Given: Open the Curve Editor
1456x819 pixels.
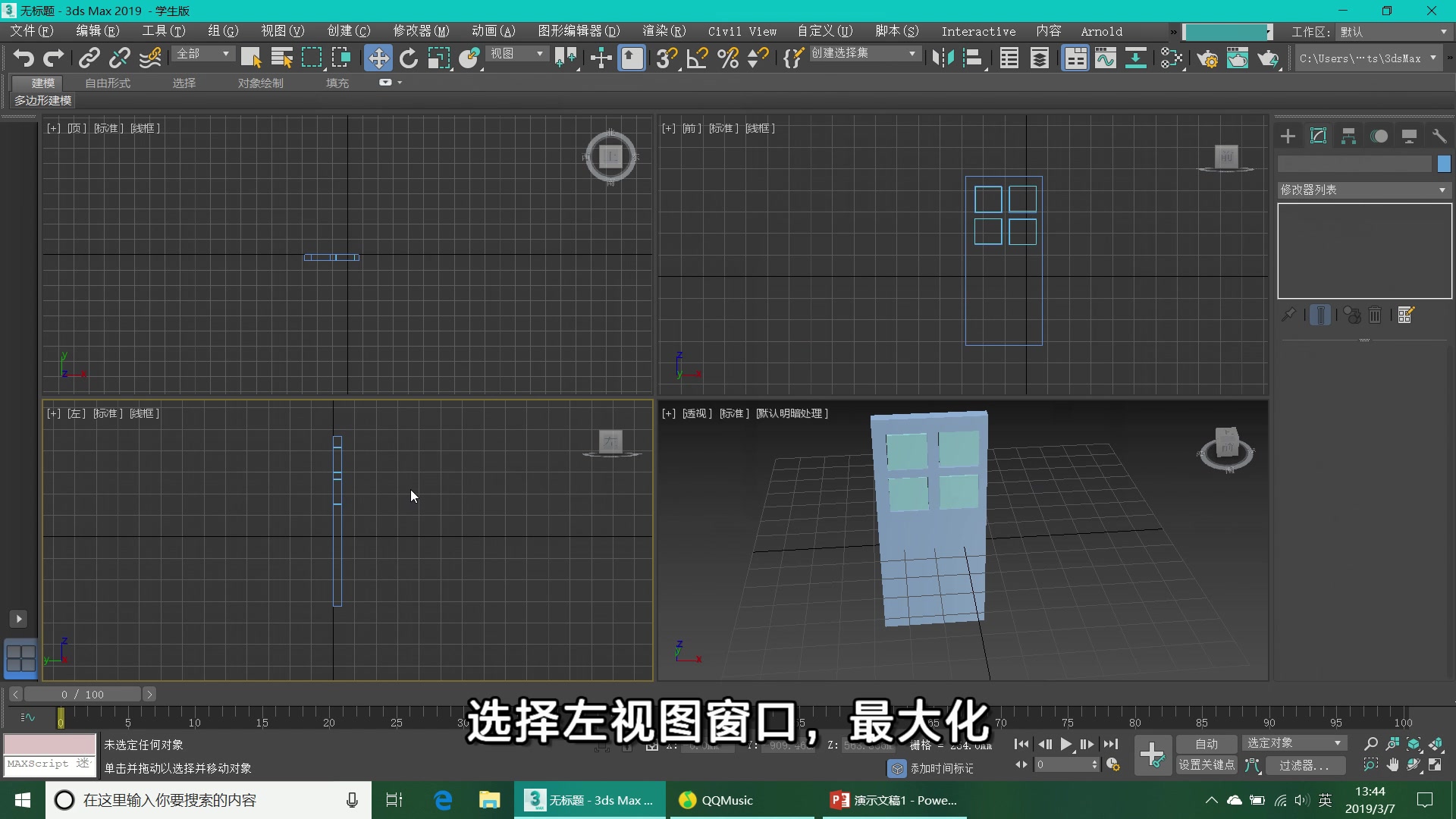Looking at the screenshot, I should (1105, 58).
